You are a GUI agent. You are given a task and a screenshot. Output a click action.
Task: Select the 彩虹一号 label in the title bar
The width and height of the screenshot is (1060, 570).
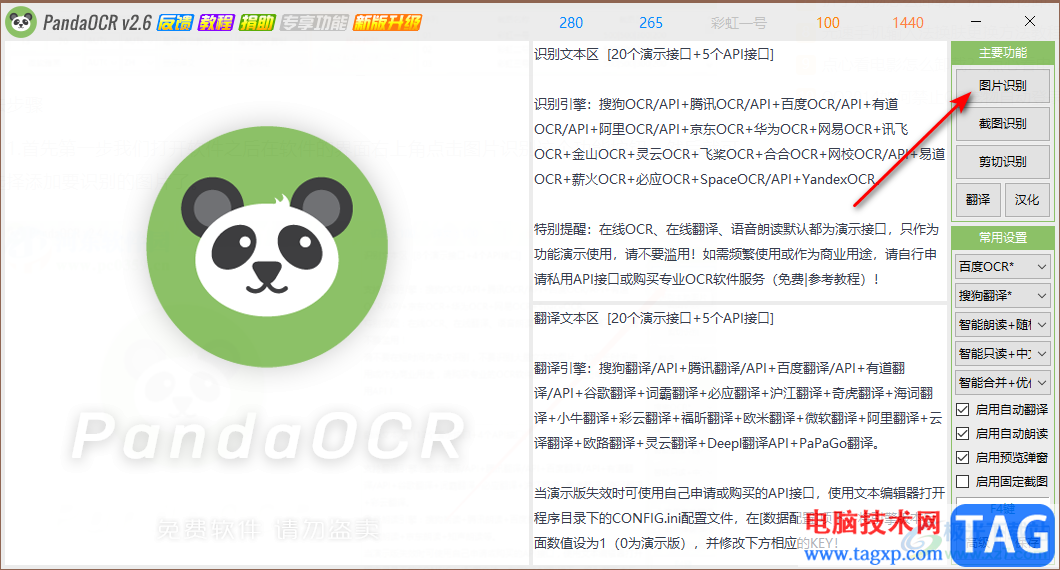pyautogui.click(x=738, y=23)
